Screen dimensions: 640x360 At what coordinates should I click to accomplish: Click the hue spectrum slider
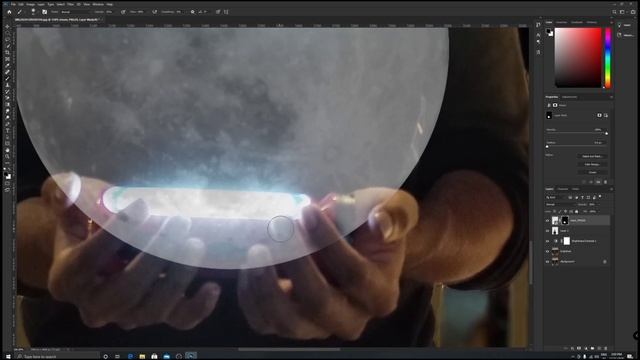[608, 58]
